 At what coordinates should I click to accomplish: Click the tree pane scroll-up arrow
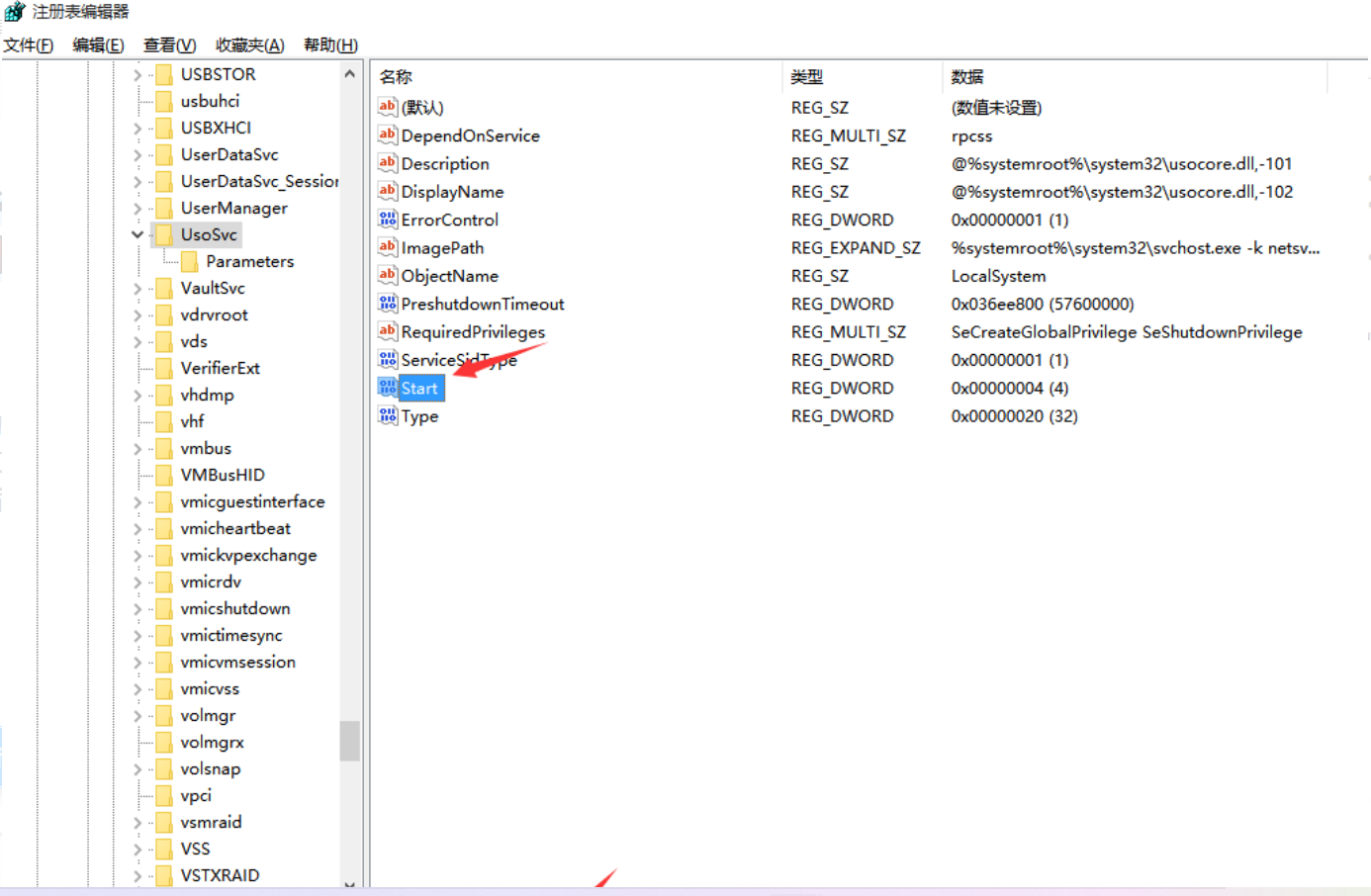click(x=349, y=74)
